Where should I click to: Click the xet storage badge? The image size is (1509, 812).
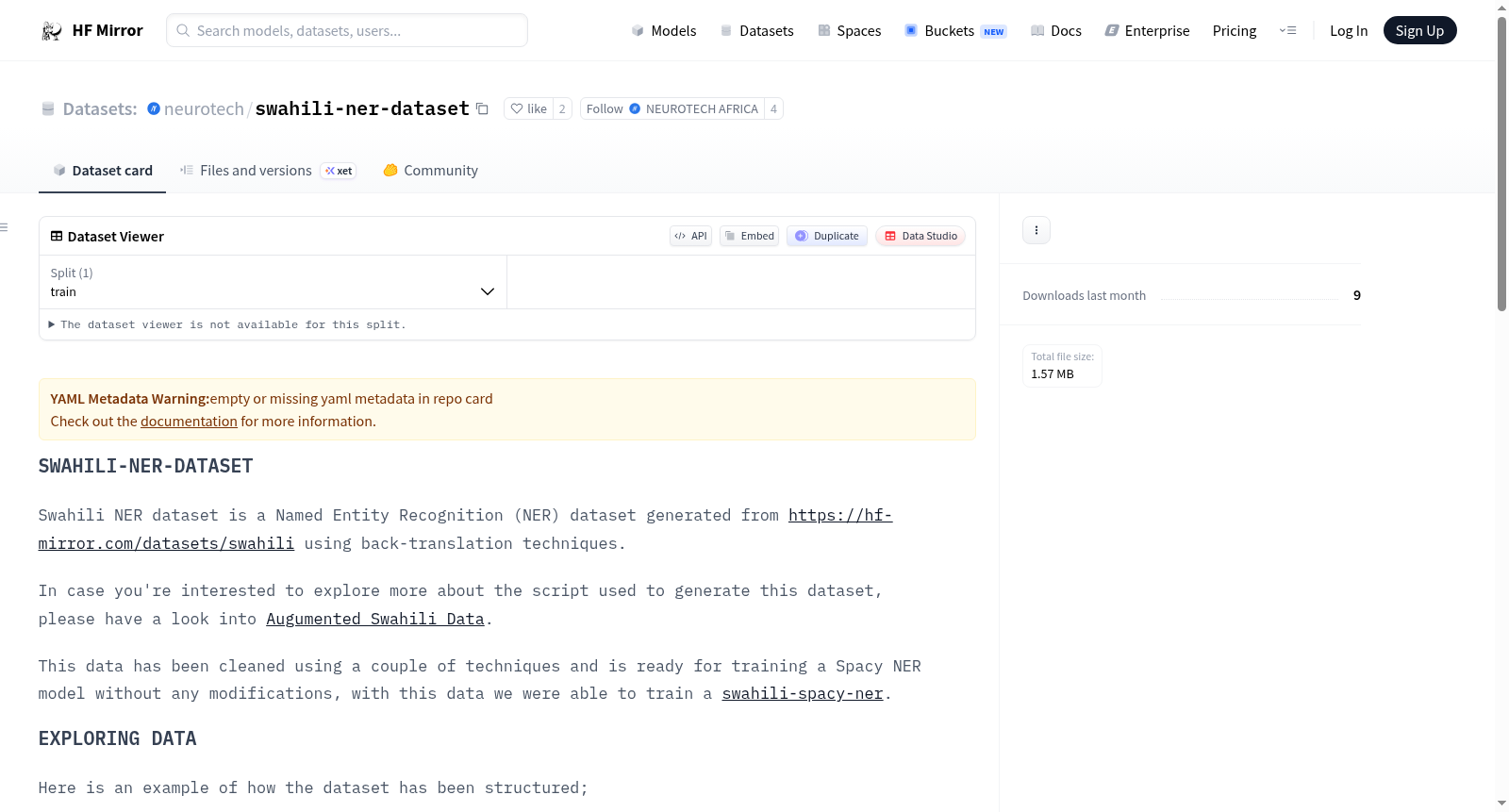(339, 171)
